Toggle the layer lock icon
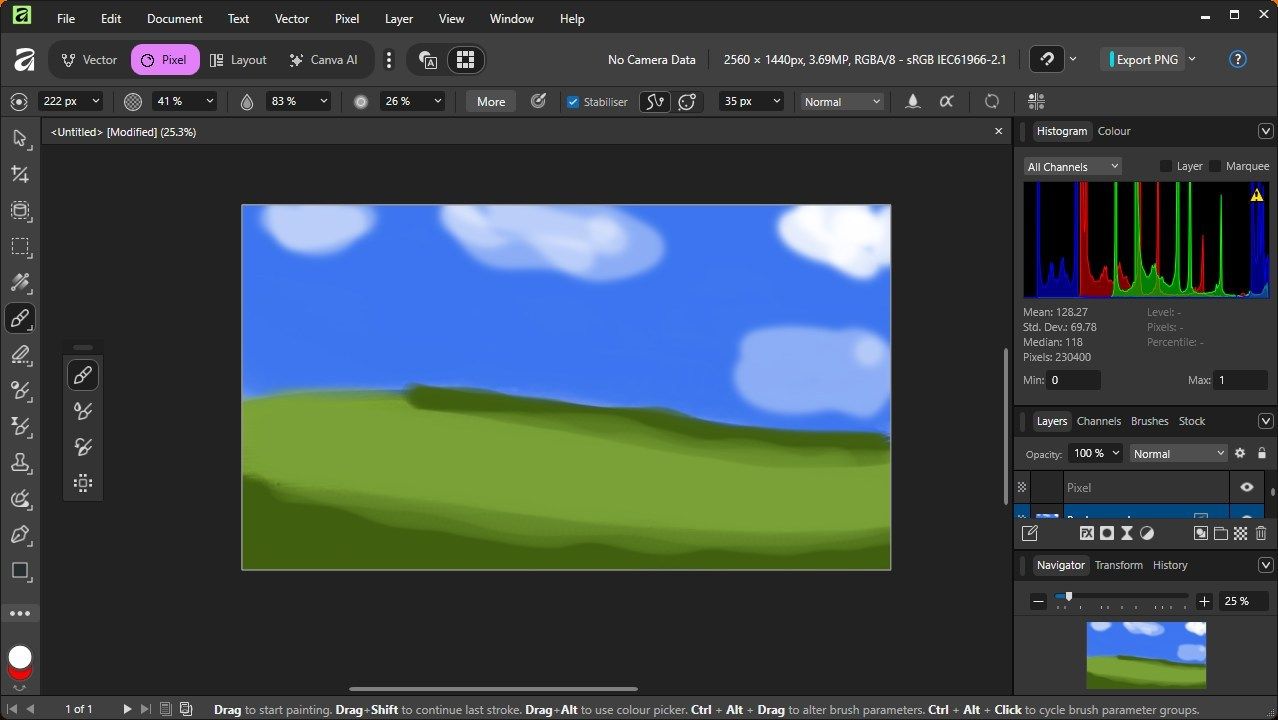Viewport: 1278px width, 720px height. (1262, 453)
